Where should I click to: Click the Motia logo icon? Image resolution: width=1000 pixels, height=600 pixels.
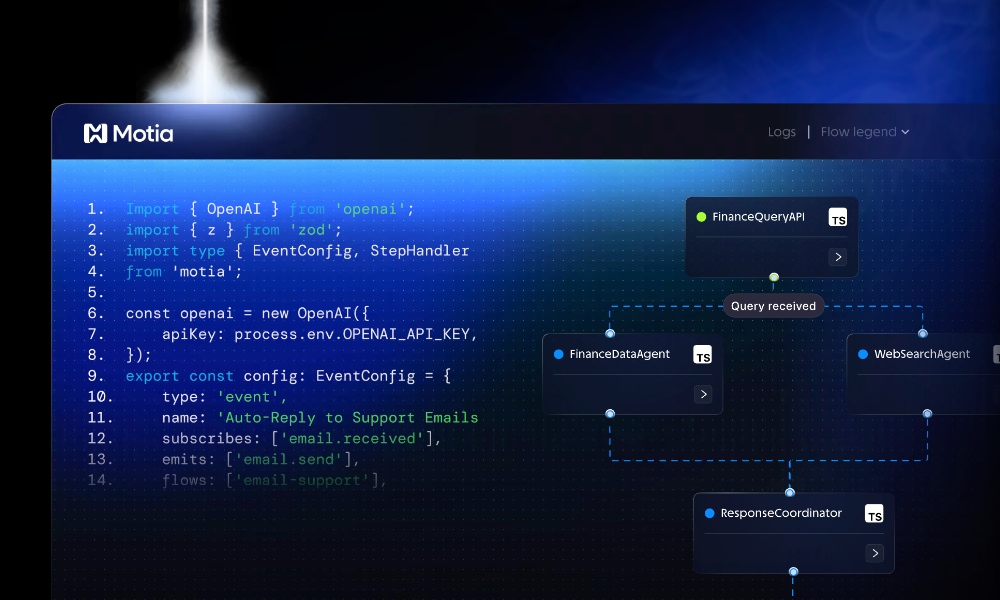click(95, 131)
